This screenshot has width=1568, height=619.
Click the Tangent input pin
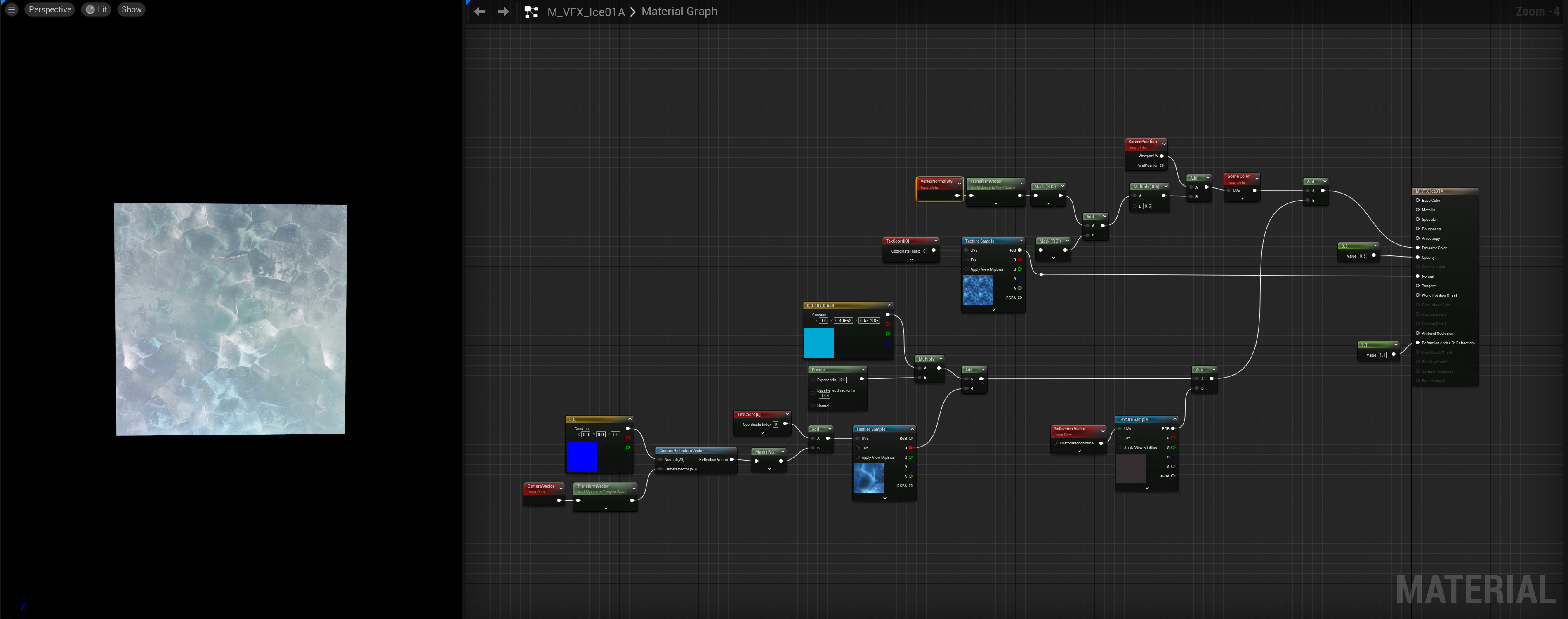pos(1418,286)
